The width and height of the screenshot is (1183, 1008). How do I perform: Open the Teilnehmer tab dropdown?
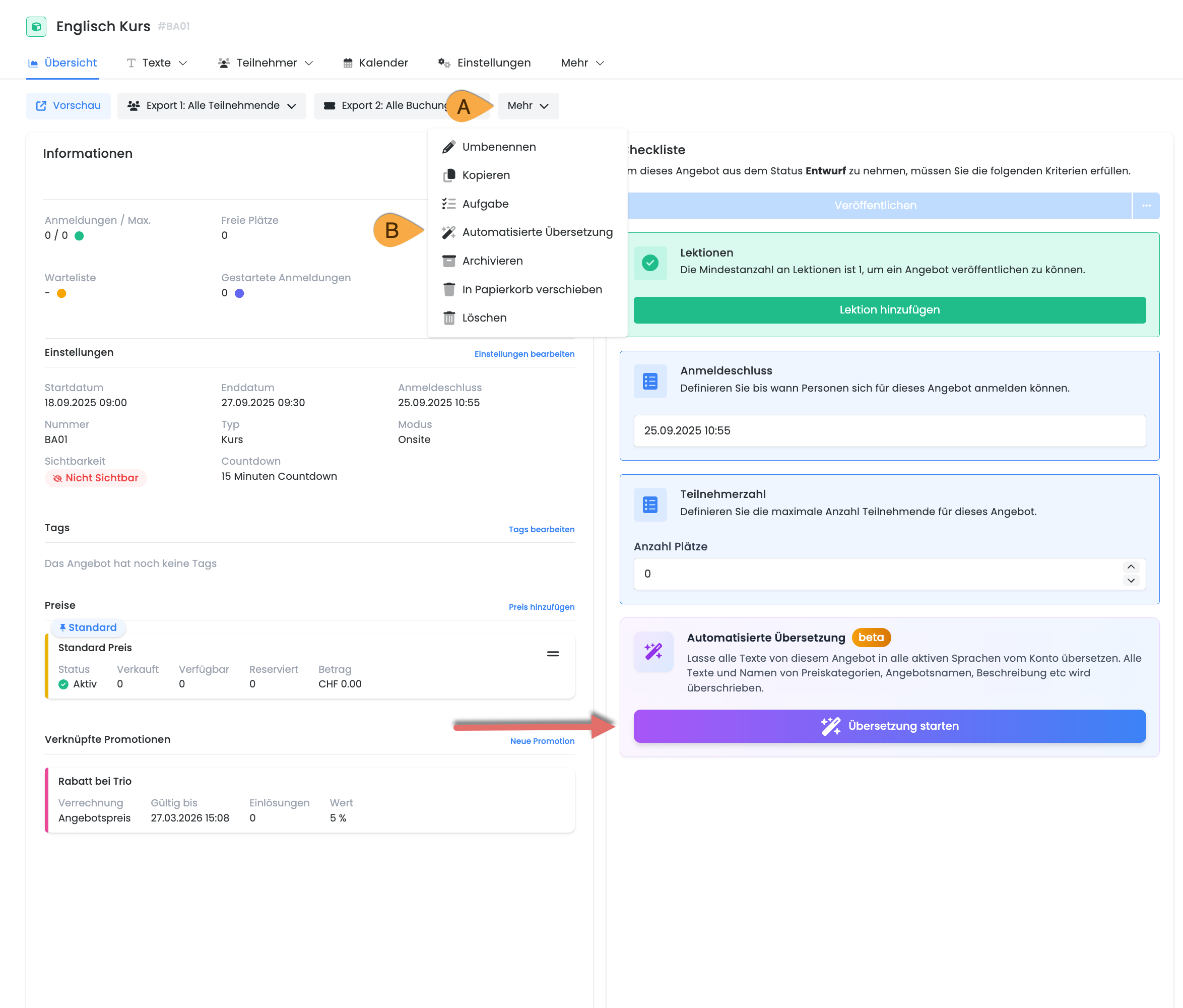266,63
